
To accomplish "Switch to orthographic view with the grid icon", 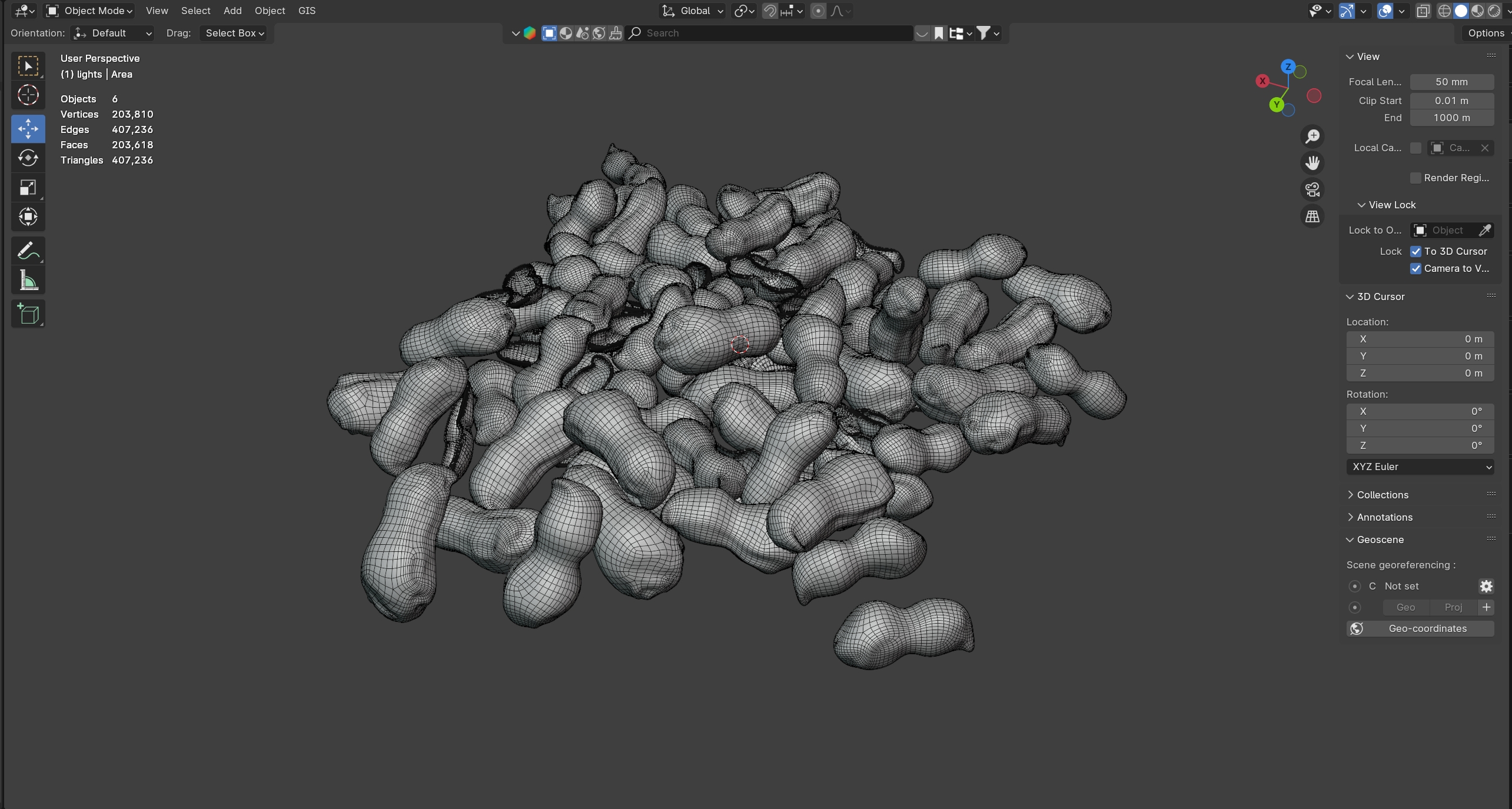I will click(x=1312, y=217).
